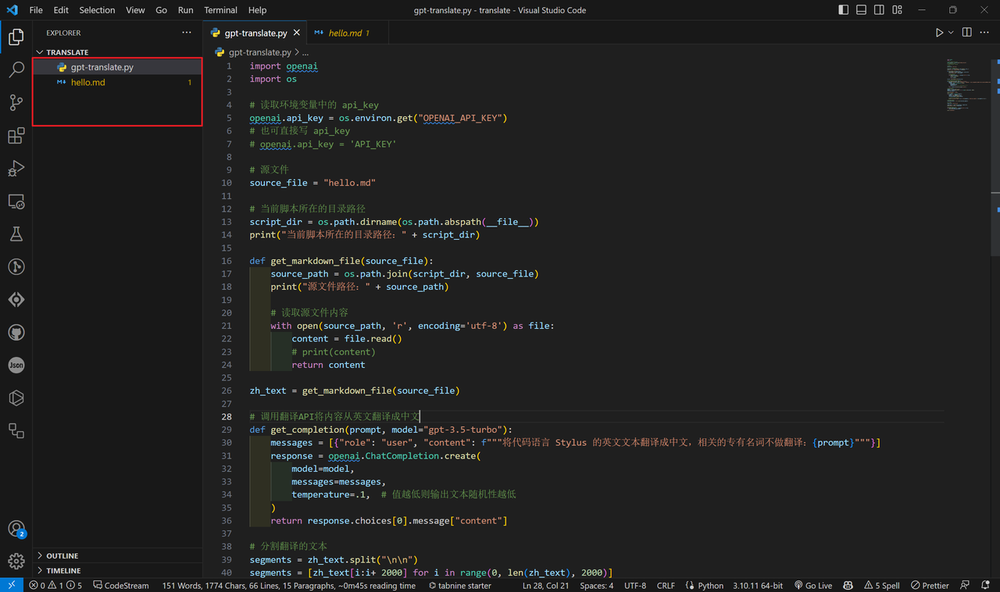Viewport: 1000px width, 592px height.
Task: Open the Search view in activity bar
Action: coord(16,70)
